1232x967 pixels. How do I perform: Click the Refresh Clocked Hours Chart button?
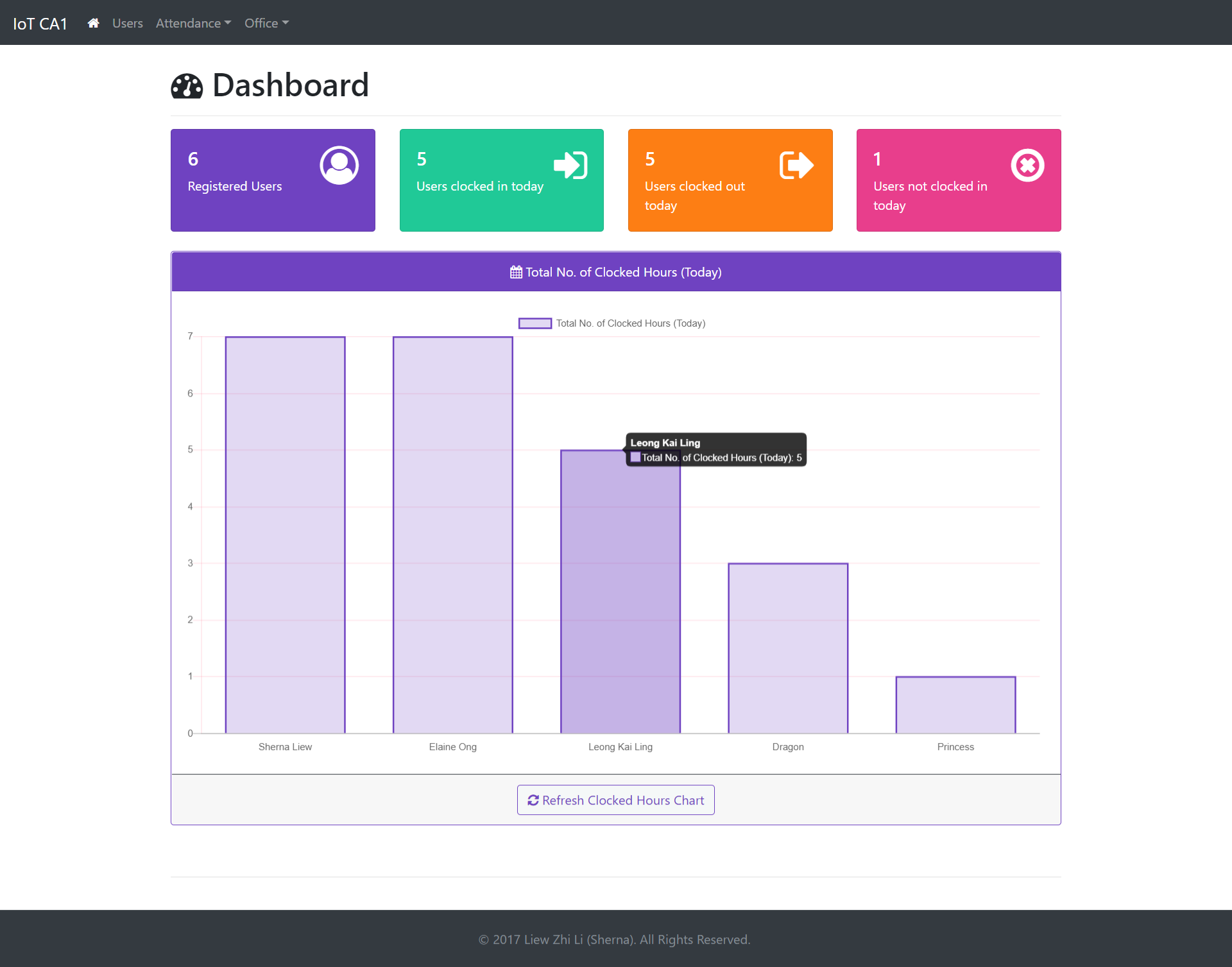[x=615, y=800]
